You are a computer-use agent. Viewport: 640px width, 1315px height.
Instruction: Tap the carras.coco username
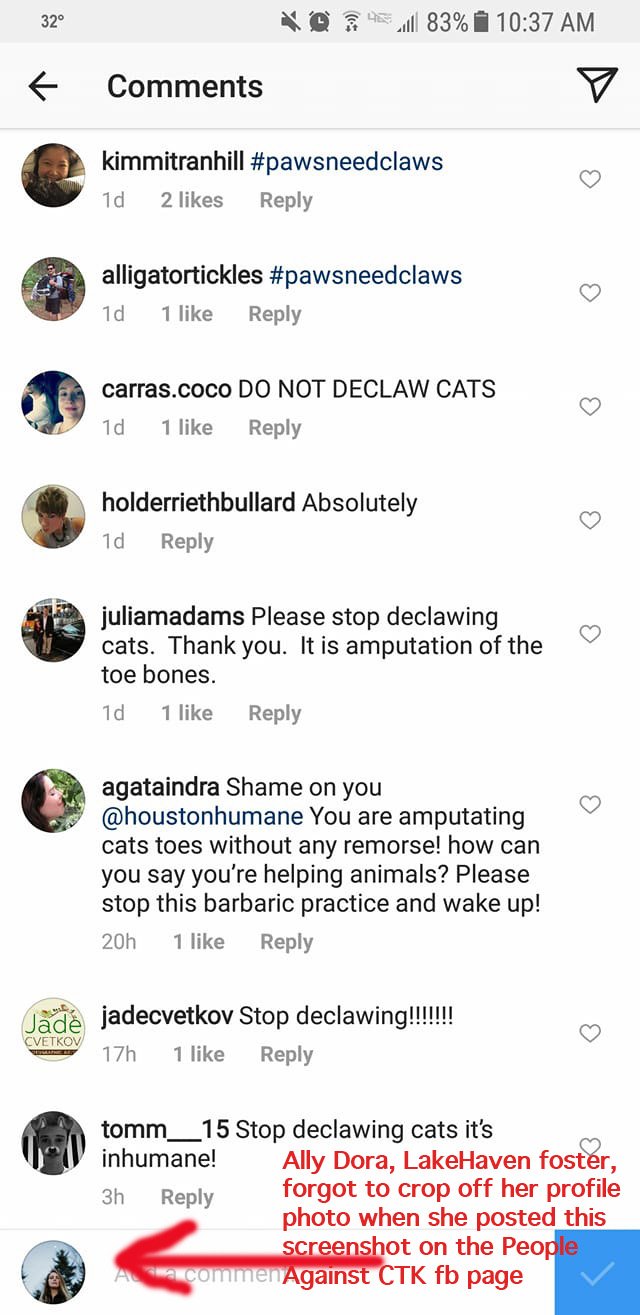[x=166, y=389]
